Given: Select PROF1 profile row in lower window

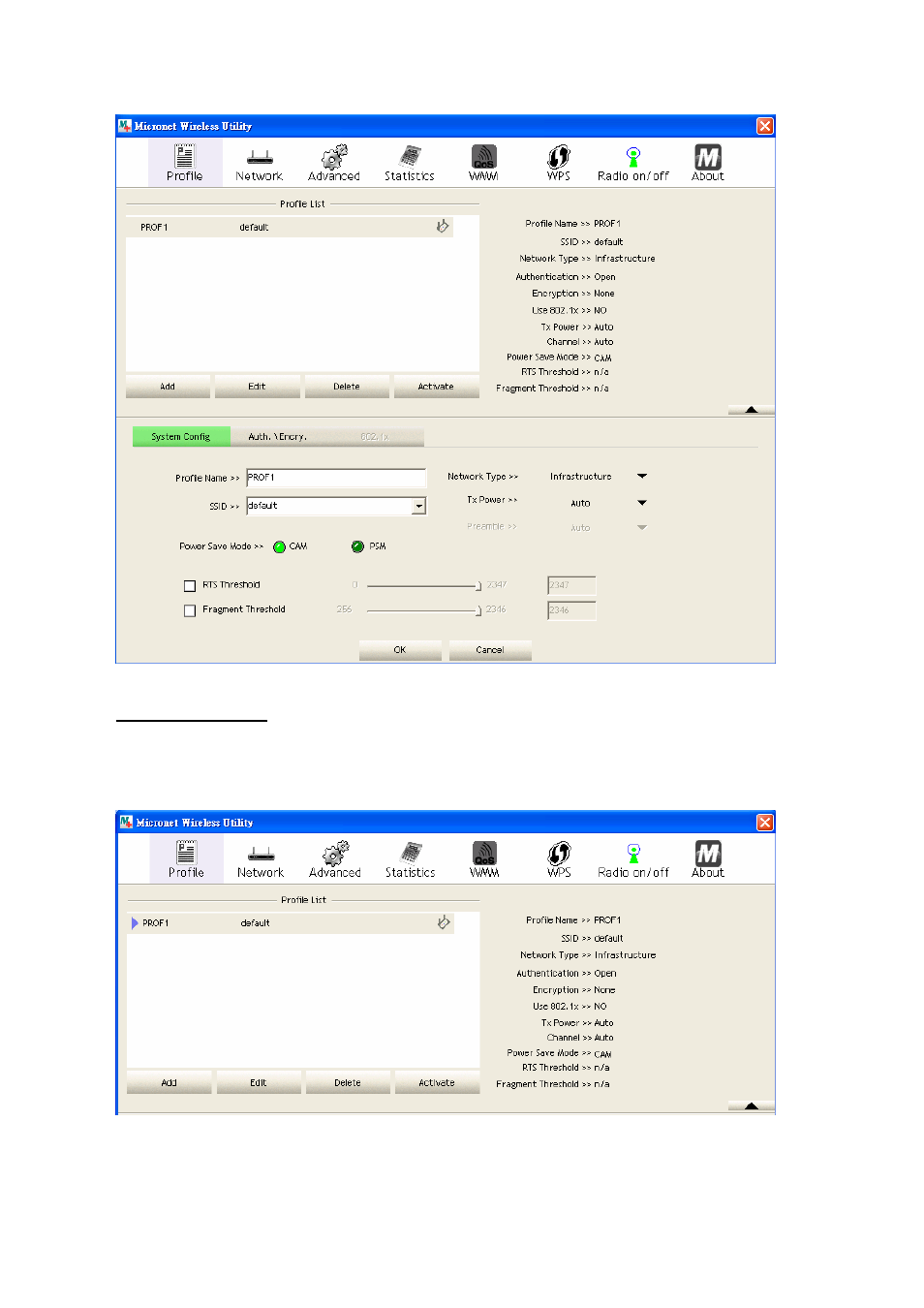Looking at the screenshot, I should click(291, 923).
